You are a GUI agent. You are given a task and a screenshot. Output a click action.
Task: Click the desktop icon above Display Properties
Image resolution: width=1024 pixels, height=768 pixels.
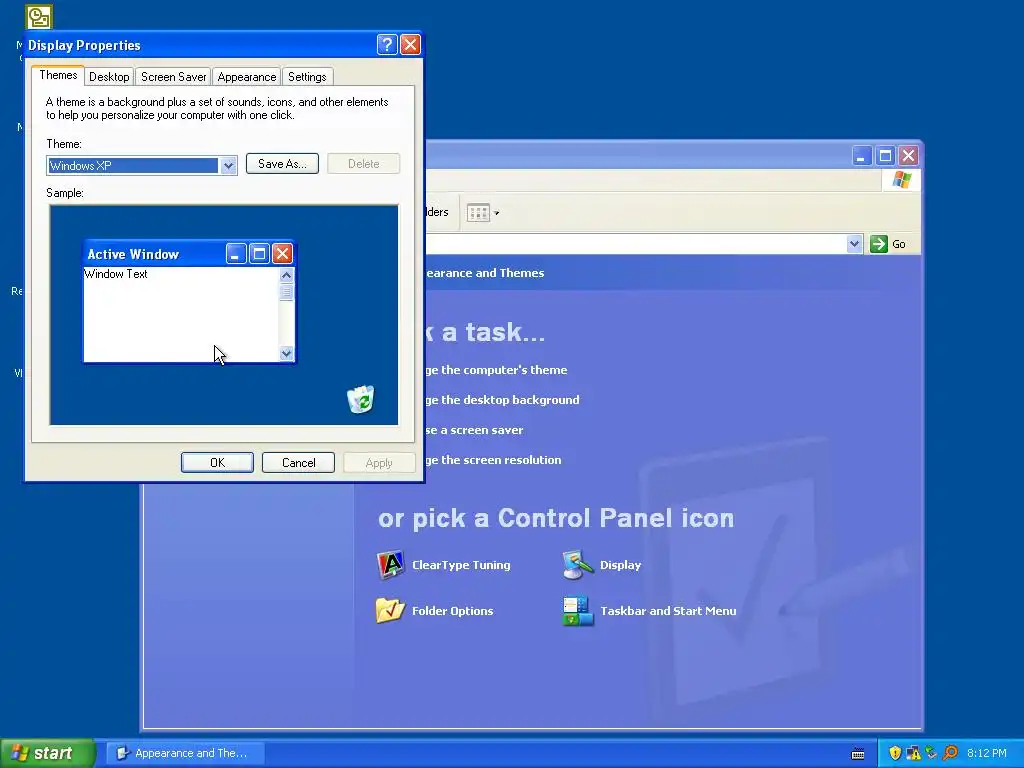pyautogui.click(x=39, y=16)
